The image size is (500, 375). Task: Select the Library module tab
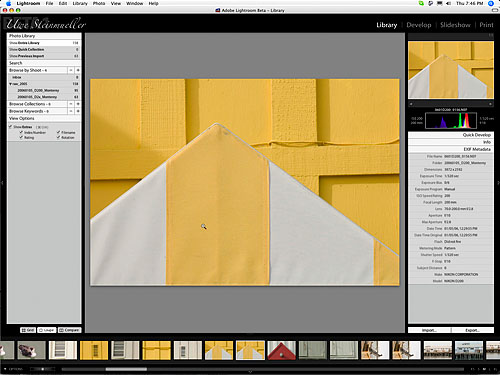pyautogui.click(x=387, y=25)
